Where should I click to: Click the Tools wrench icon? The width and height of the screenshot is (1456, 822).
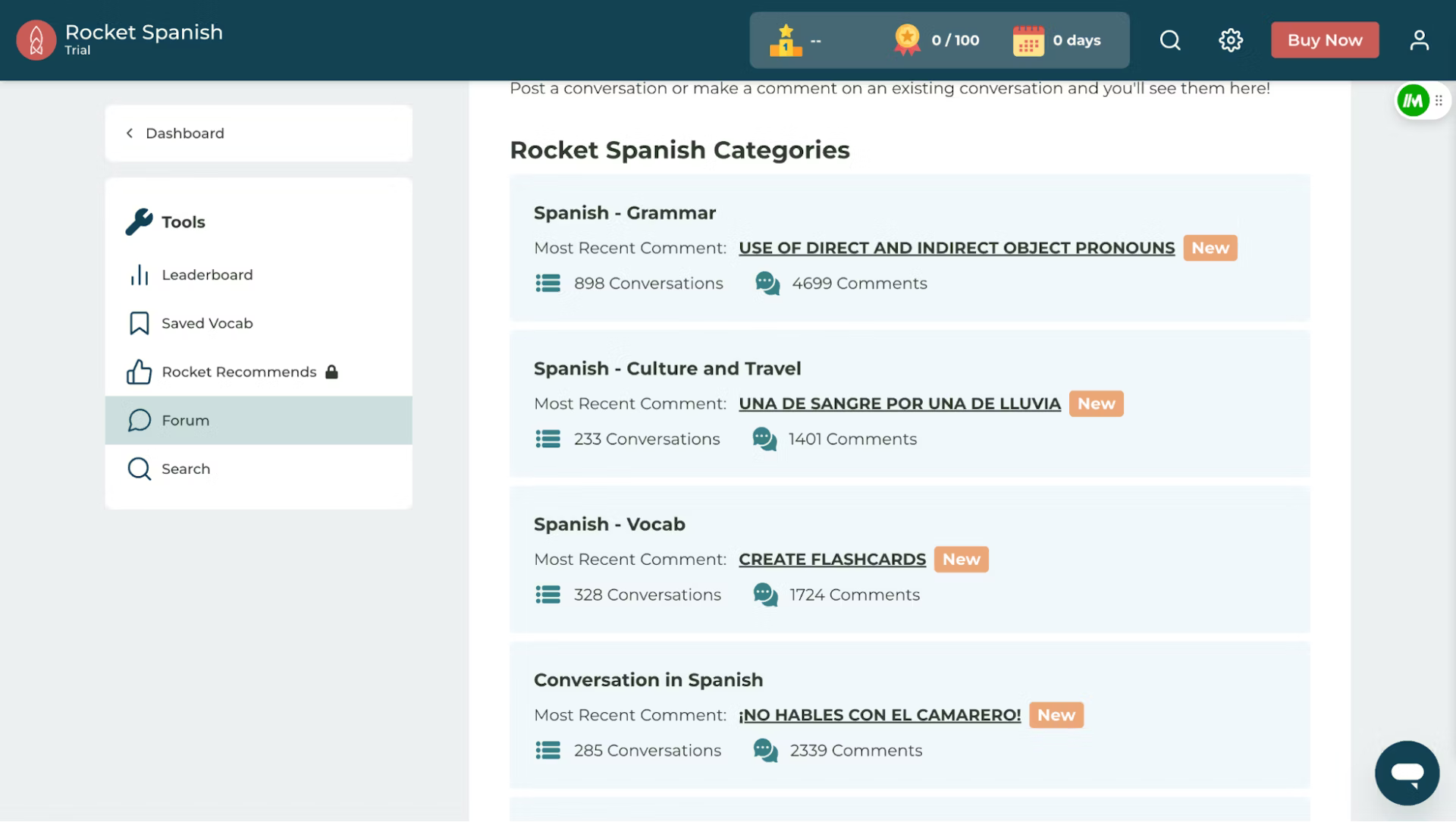tap(139, 222)
